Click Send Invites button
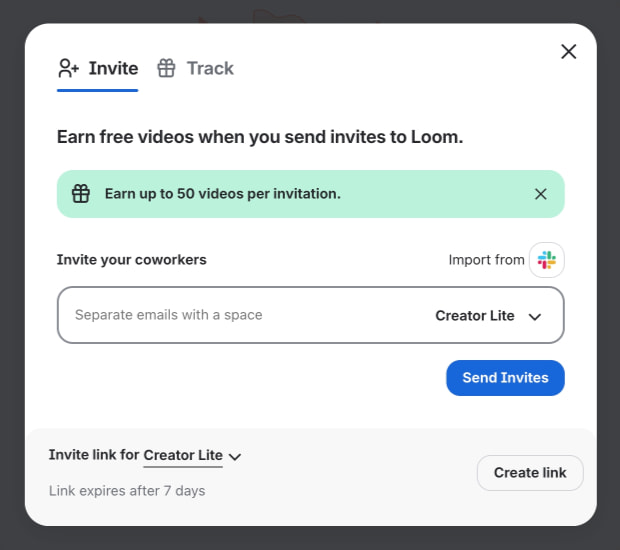The width and height of the screenshot is (620, 550). coord(505,378)
